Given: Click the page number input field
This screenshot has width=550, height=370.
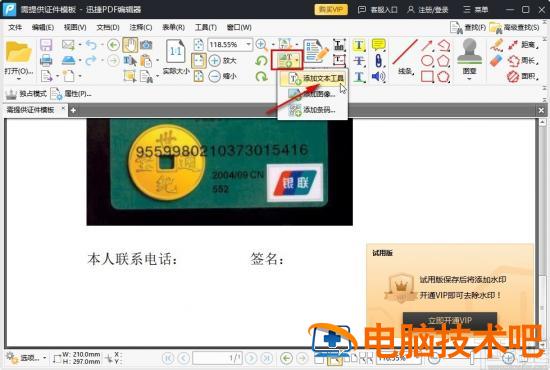Looking at the screenshot, I should (217, 358).
